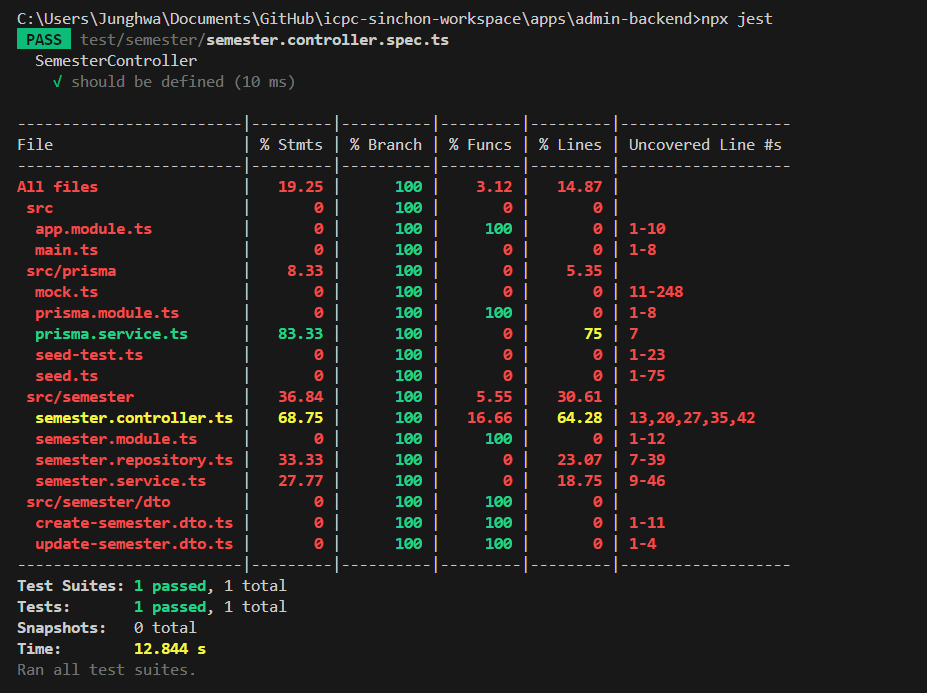
Task: Click the 'Tests:' summary label
Action: 43,607
